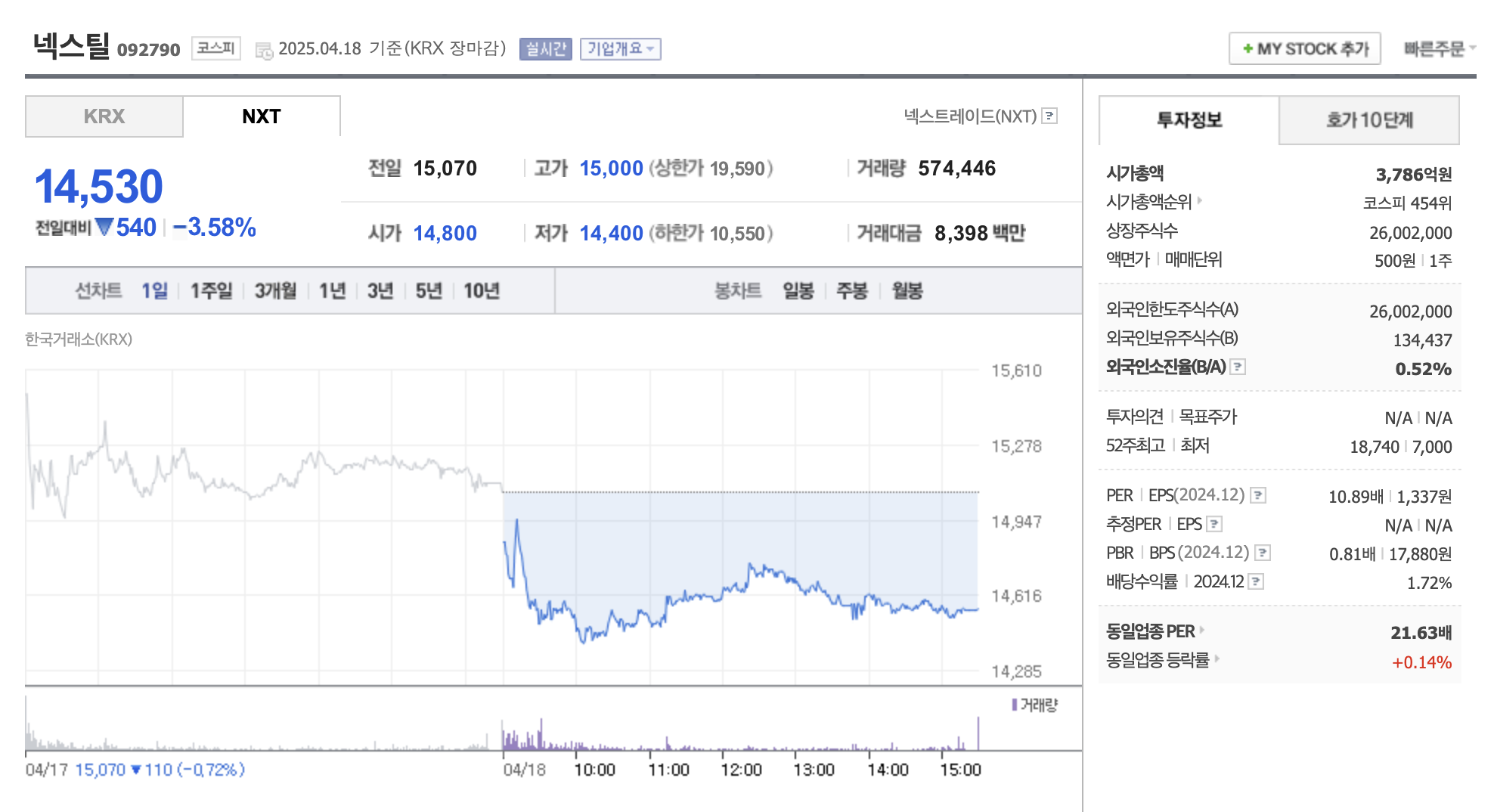Click the 배당수익률 2024.12 help icon
This screenshot has height=812, width=1494.
coord(1257,581)
